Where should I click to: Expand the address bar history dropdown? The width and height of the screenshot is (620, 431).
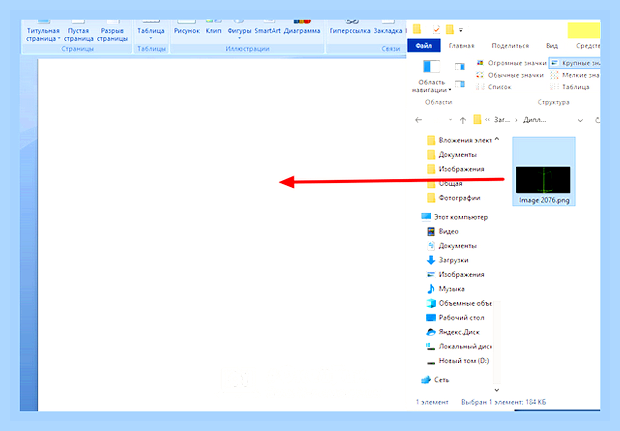coord(580,120)
